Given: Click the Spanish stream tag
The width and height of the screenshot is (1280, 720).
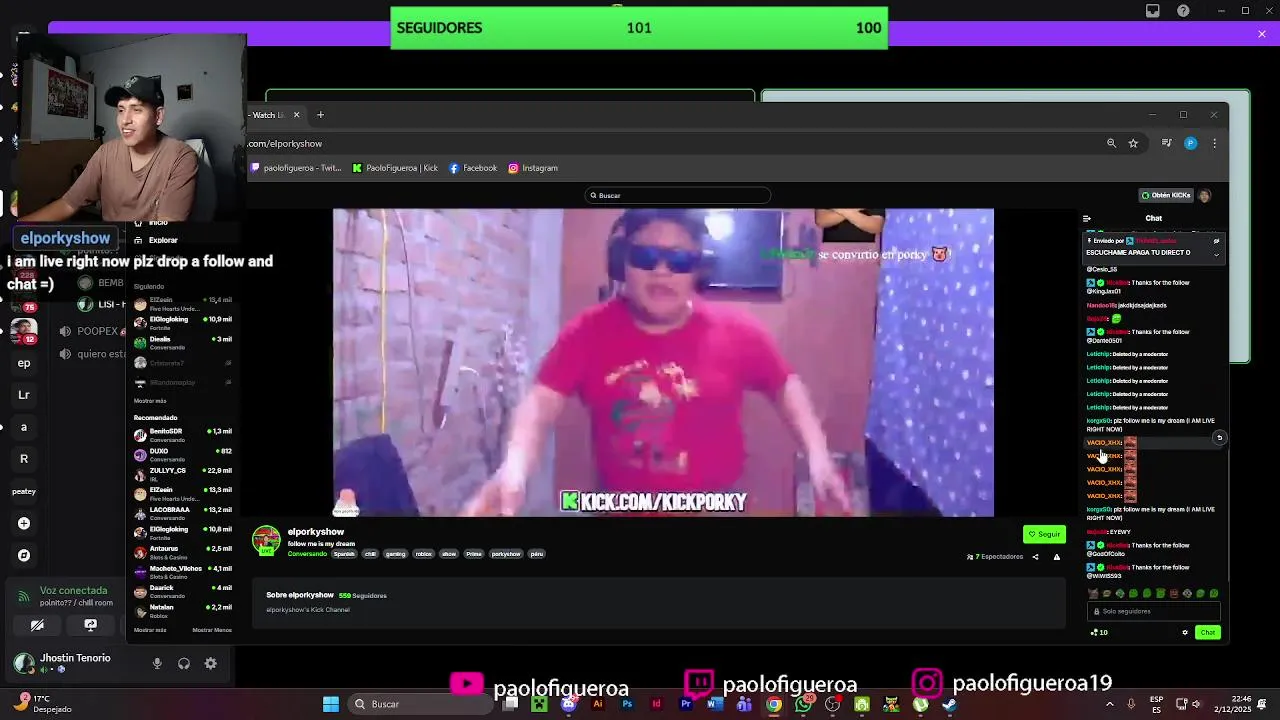Looking at the screenshot, I should 344,554.
